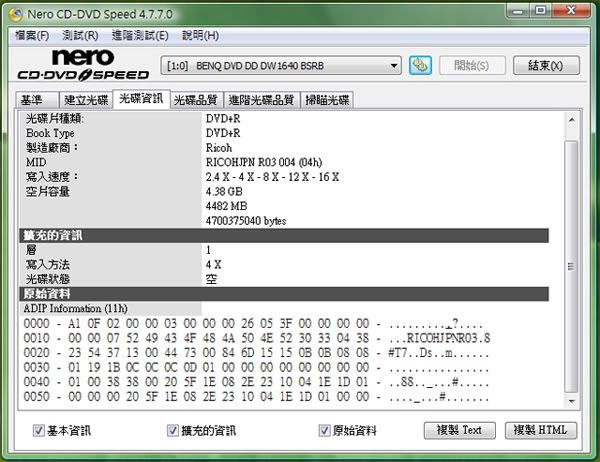Click the 開始(S) button

coord(472,65)
